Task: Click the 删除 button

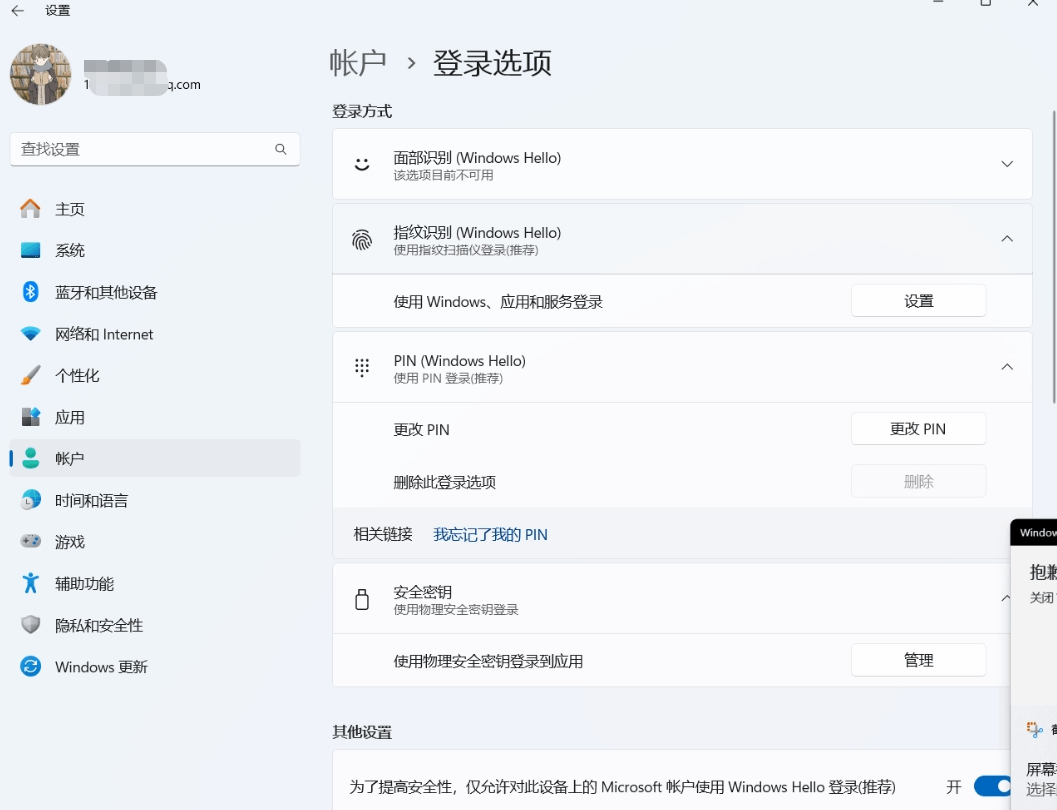Action: (x=918, y=481)
